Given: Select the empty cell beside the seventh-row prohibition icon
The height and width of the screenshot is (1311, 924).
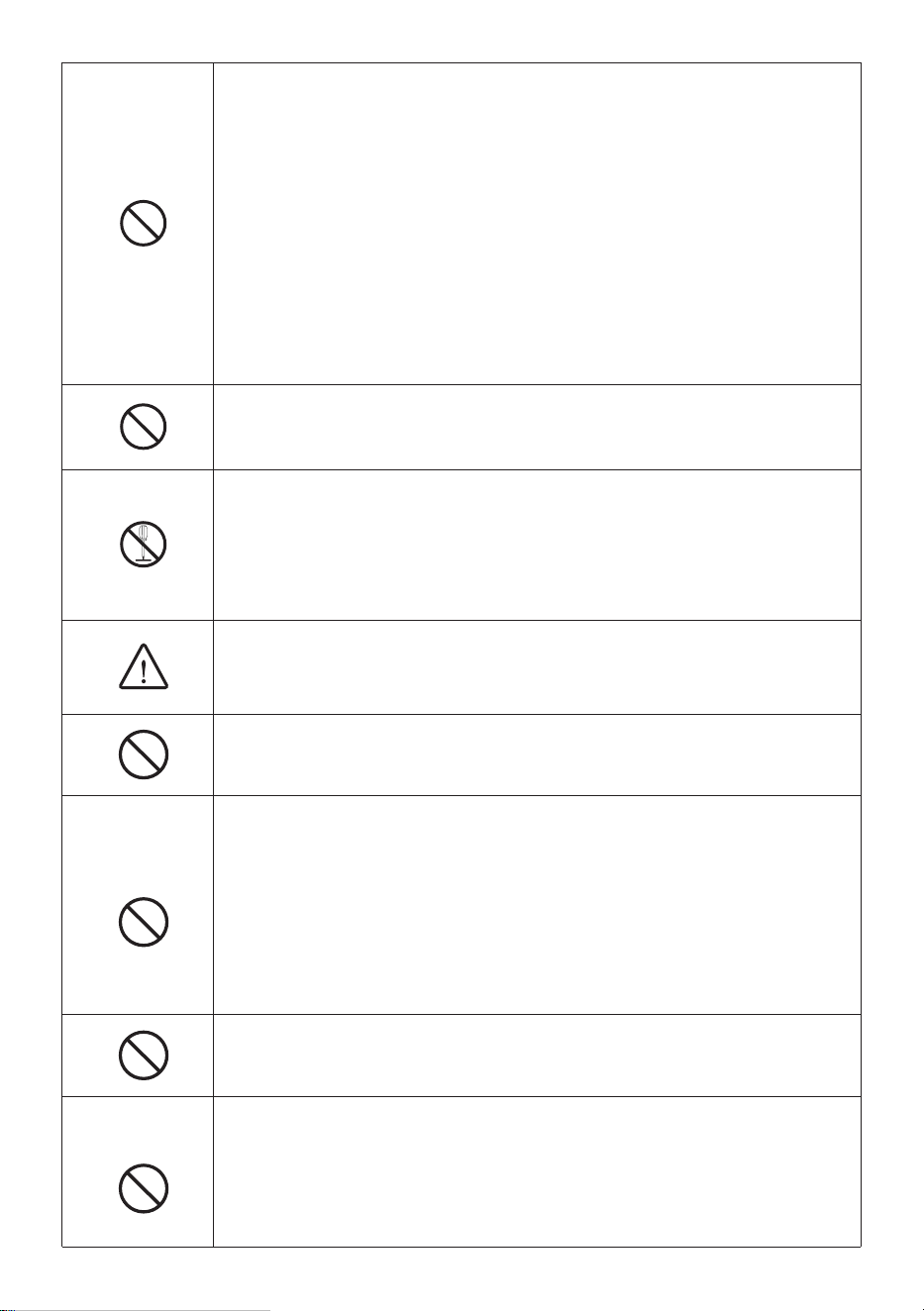Looking at the screenshot, I should 537,1056.
